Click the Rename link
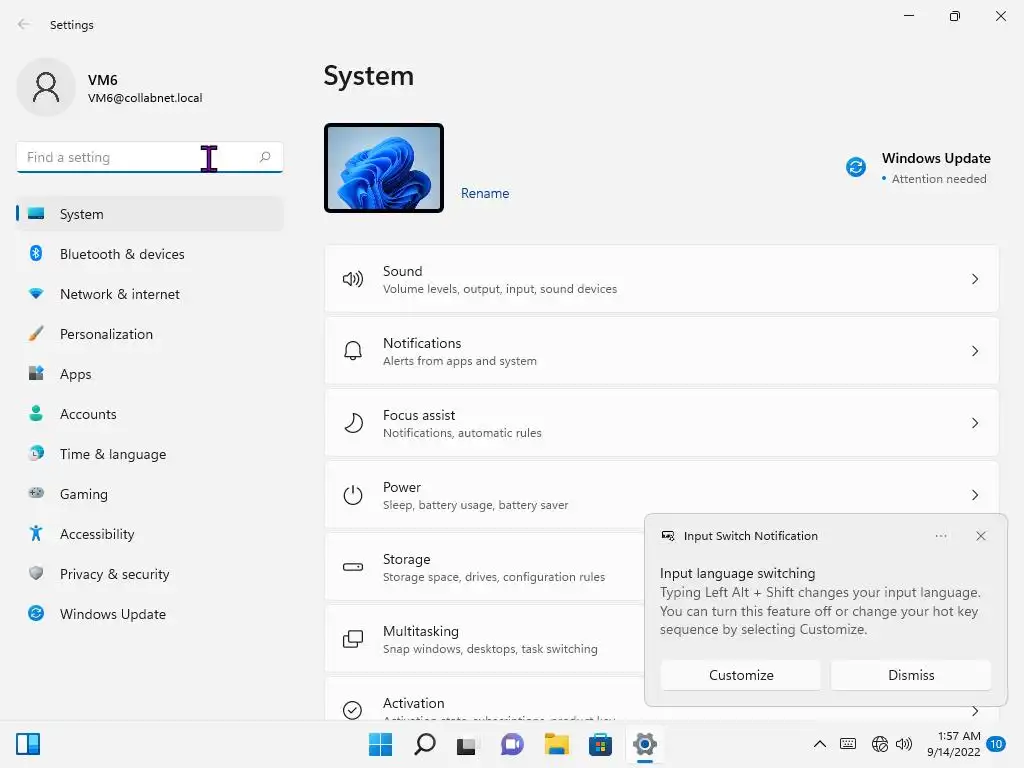Image resolution: width=1024 pixels, height=768 pixels. coord(485,193)
